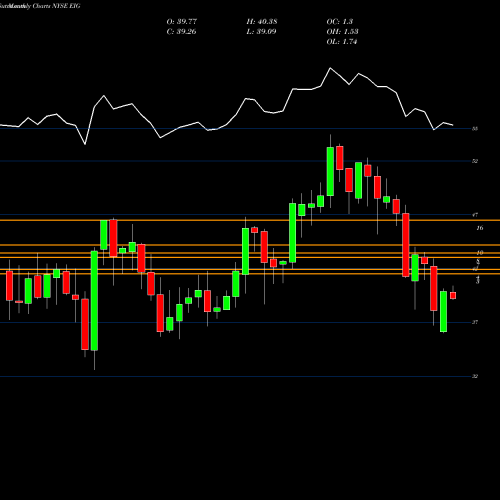The image size is (500, 500).
Task: Click the 'C: 39.26' close price value
Action: click(x=181, y=32)
